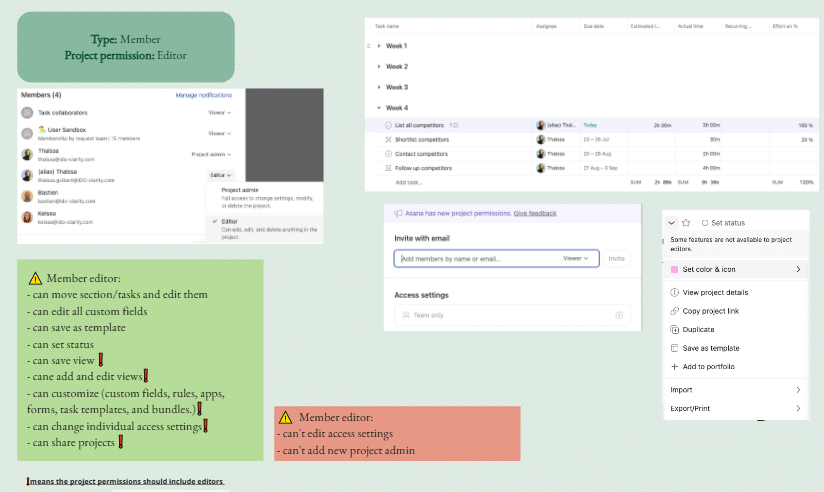Viewport: 824px width, 492px height.
Task: Click the megaphone icon in permissions banner
Action: pos(398,213)
